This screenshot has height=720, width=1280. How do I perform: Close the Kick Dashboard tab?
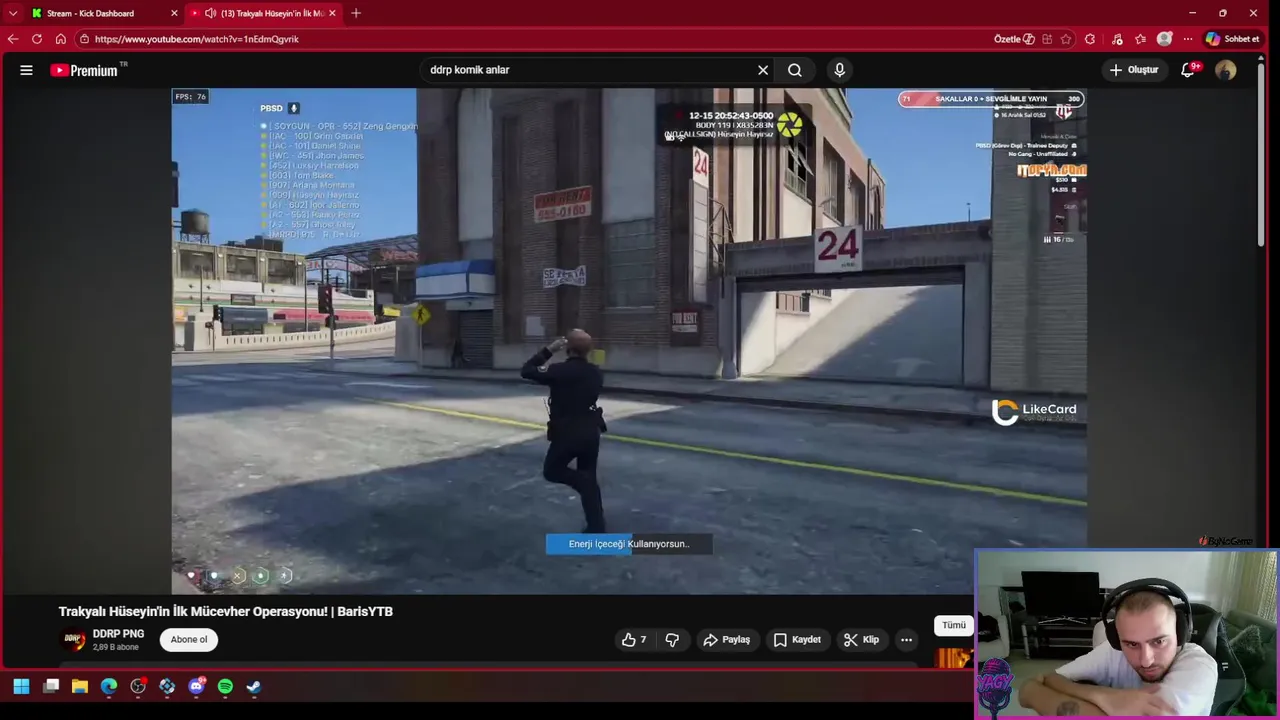tap(174, 13)
